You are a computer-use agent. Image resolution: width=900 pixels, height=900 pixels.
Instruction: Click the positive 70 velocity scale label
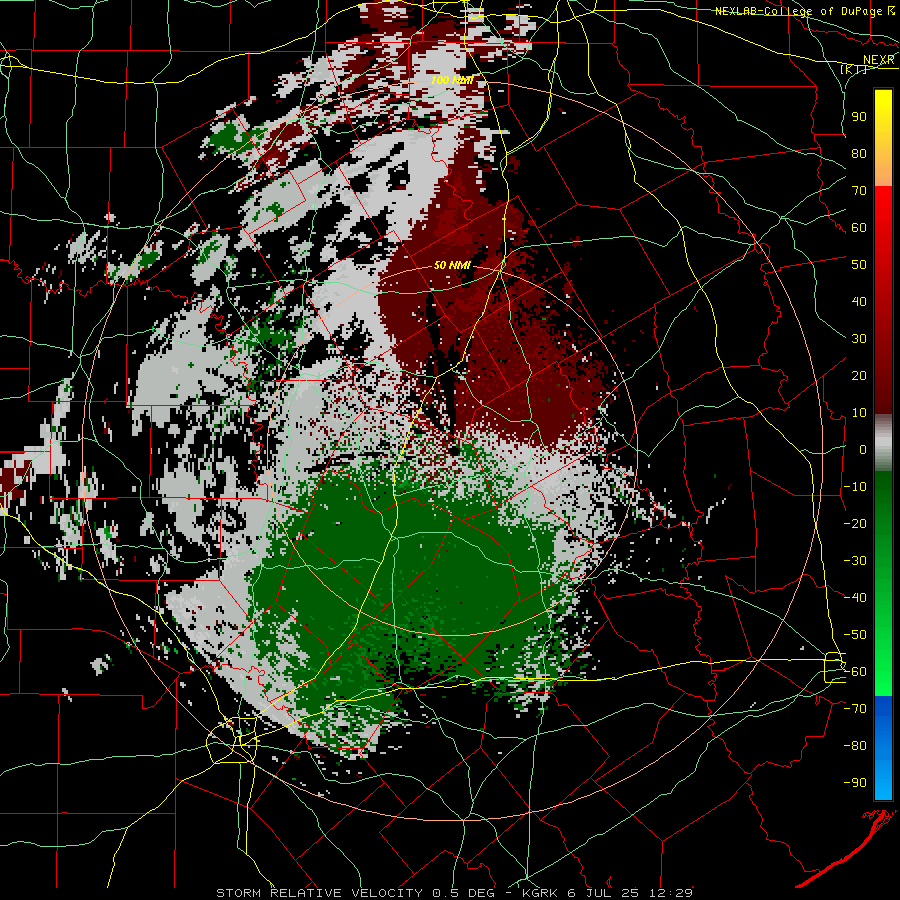(859, 191)
